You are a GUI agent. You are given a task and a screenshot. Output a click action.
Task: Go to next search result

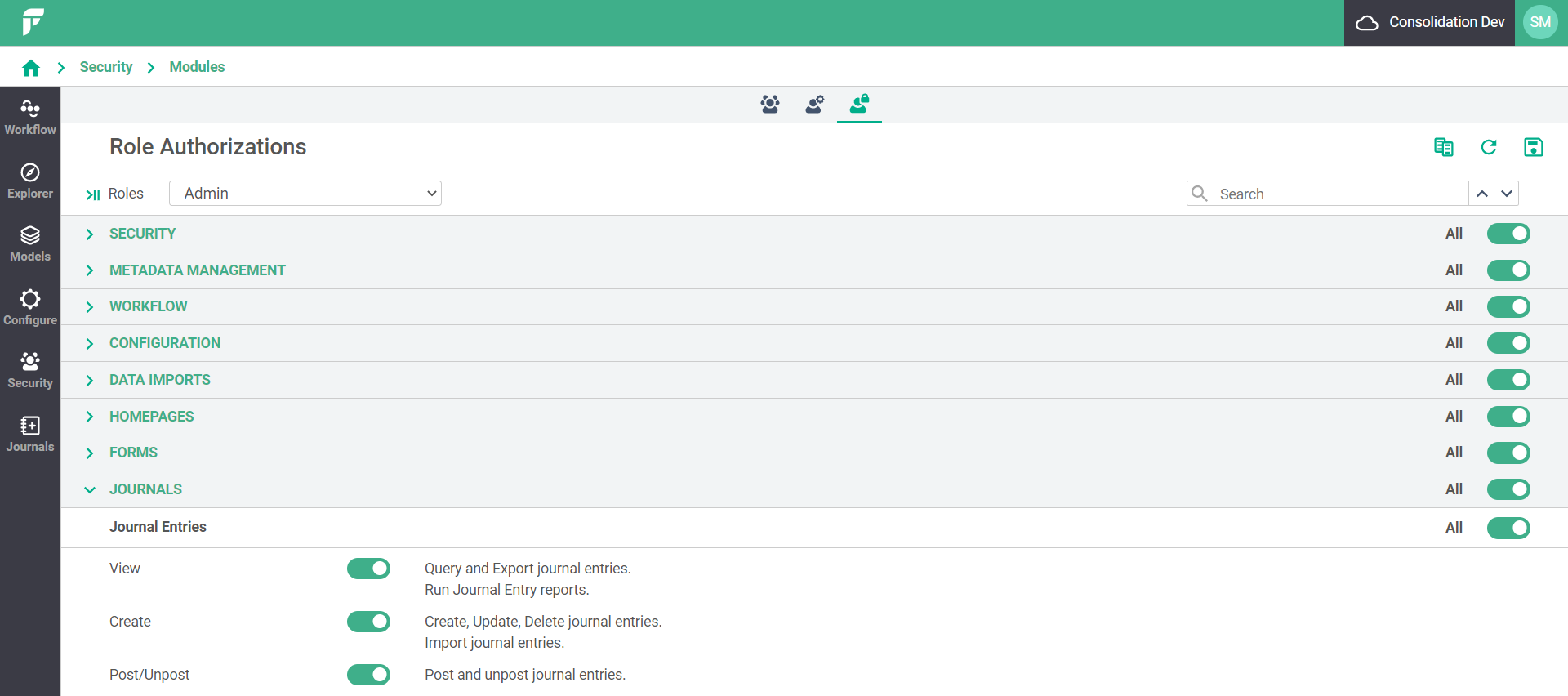coord(1507,194)
